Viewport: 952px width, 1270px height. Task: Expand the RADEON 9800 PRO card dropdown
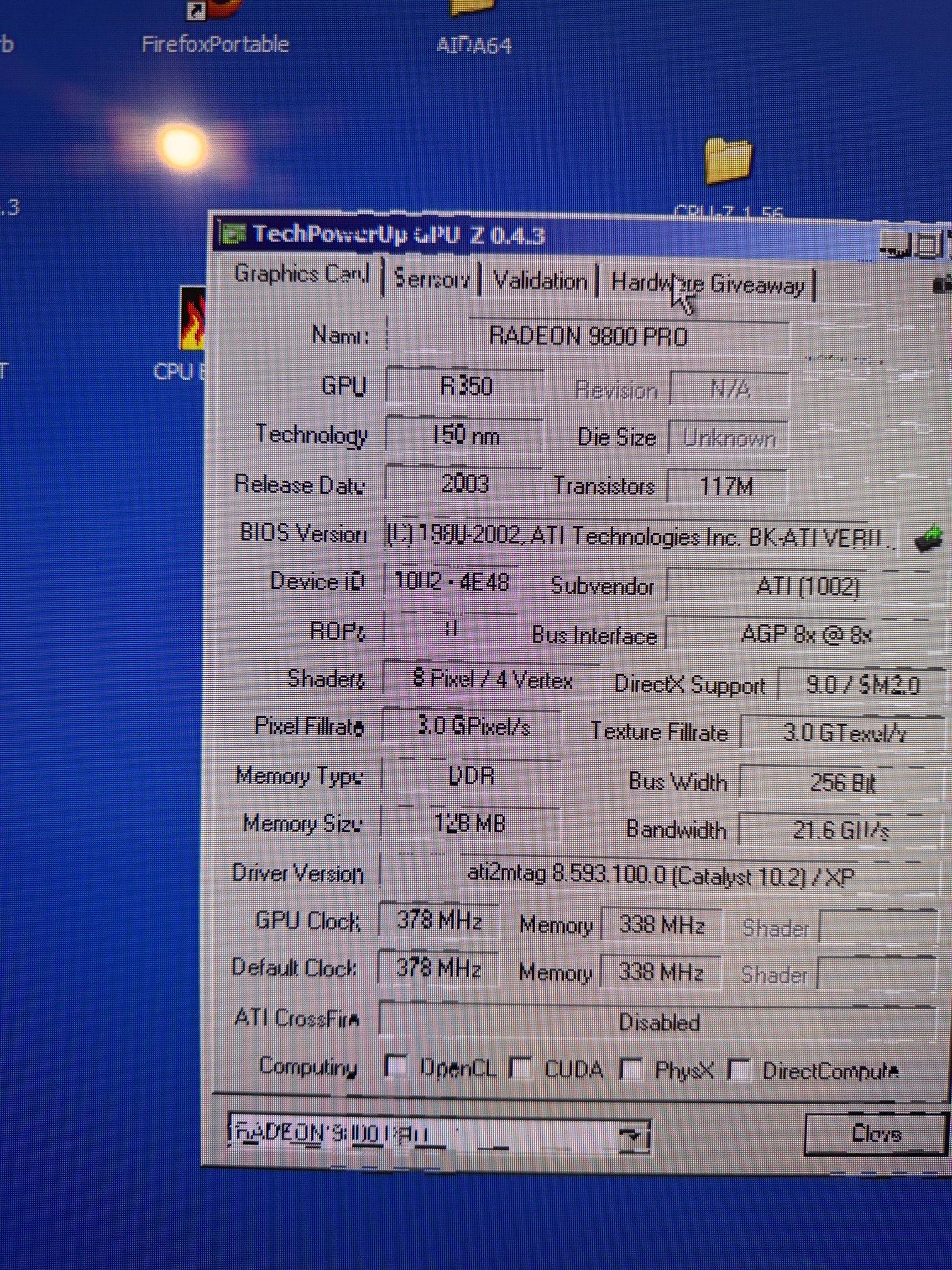[633, 1137]
